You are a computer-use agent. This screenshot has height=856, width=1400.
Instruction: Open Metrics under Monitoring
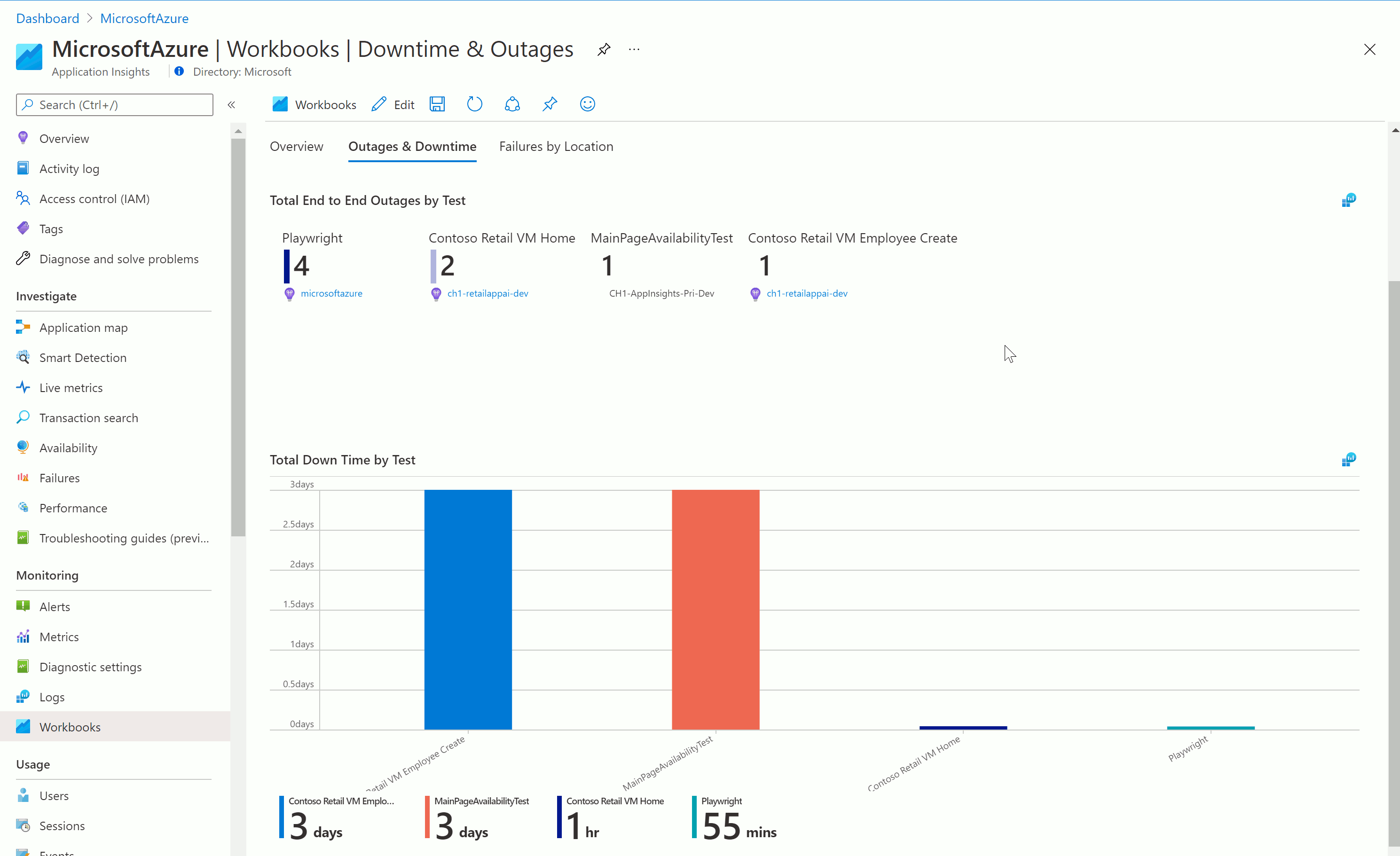click(115, 637)
